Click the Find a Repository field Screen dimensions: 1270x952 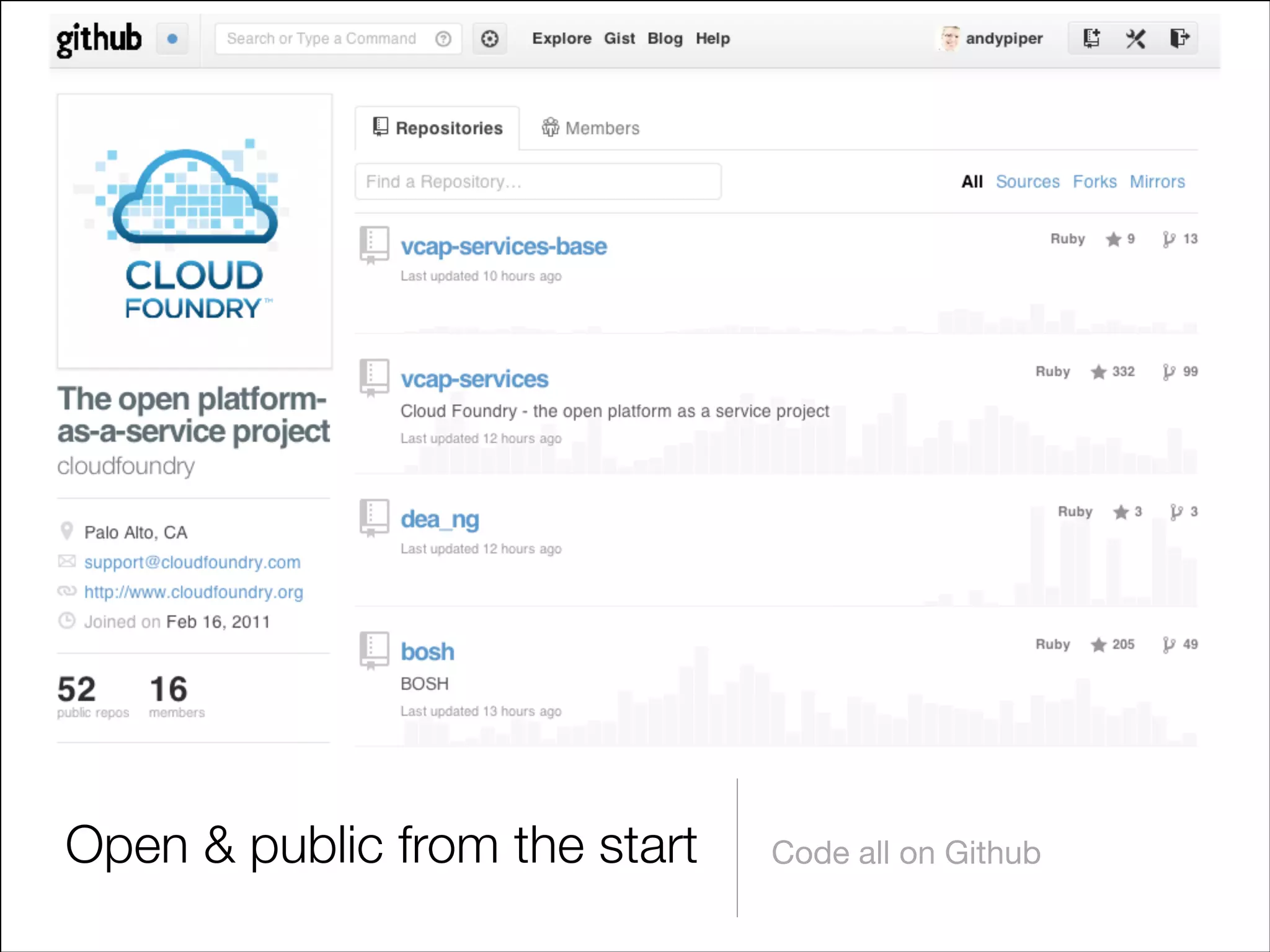538,182
